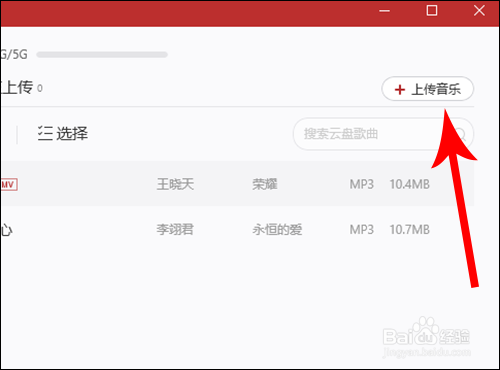Focus the 搜索云盘歌曲 search field
The height and width of the screenshot is (370, 500).
pyautogui.click(x=383, y=134)
